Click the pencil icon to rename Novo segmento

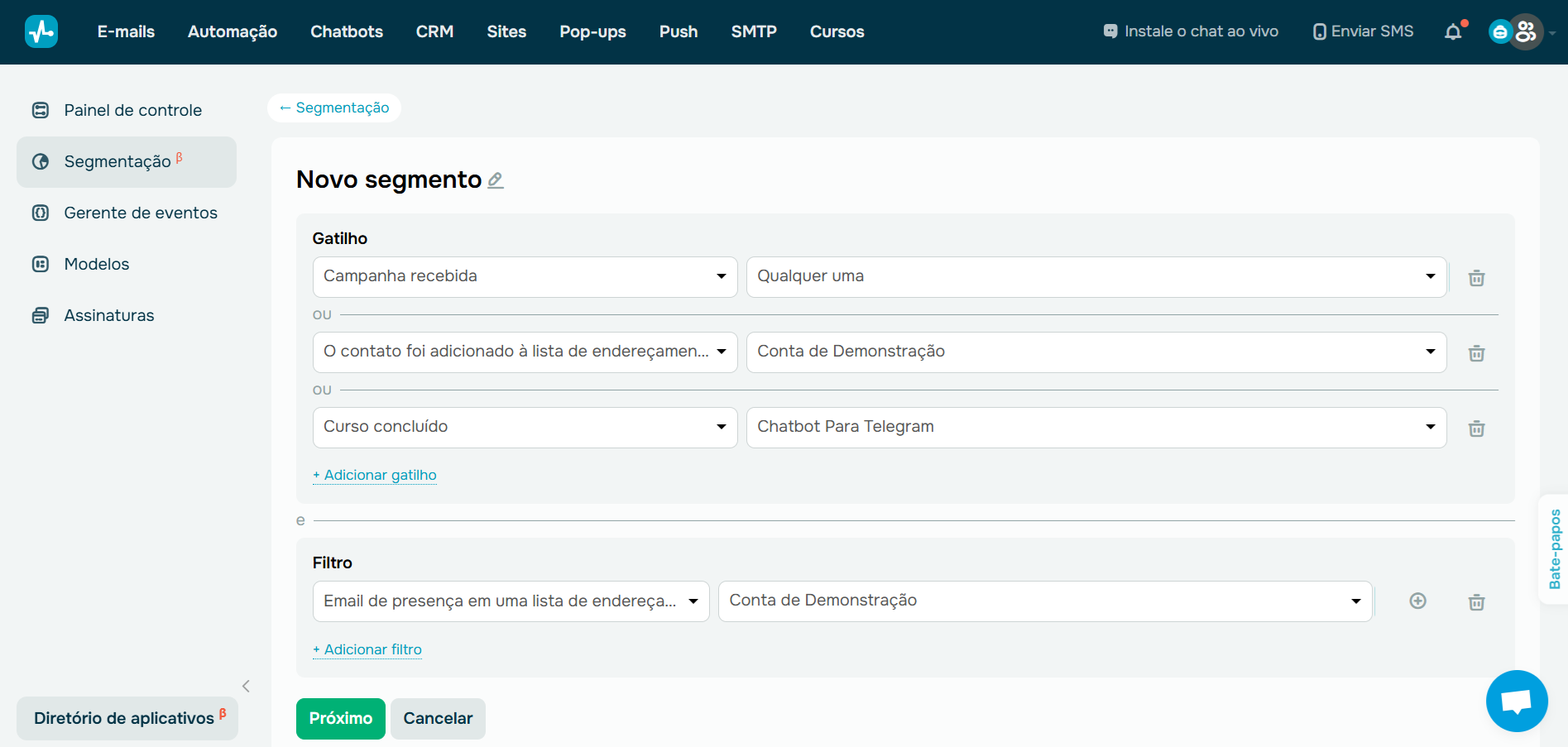(496, 180)
